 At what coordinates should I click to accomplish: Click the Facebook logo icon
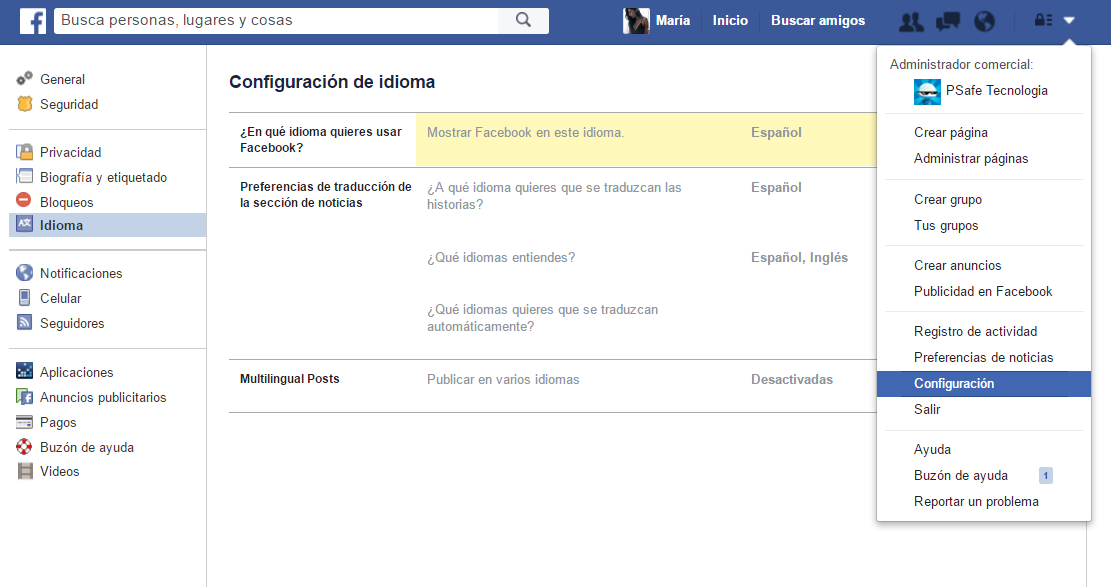click(x=33, y=21)
